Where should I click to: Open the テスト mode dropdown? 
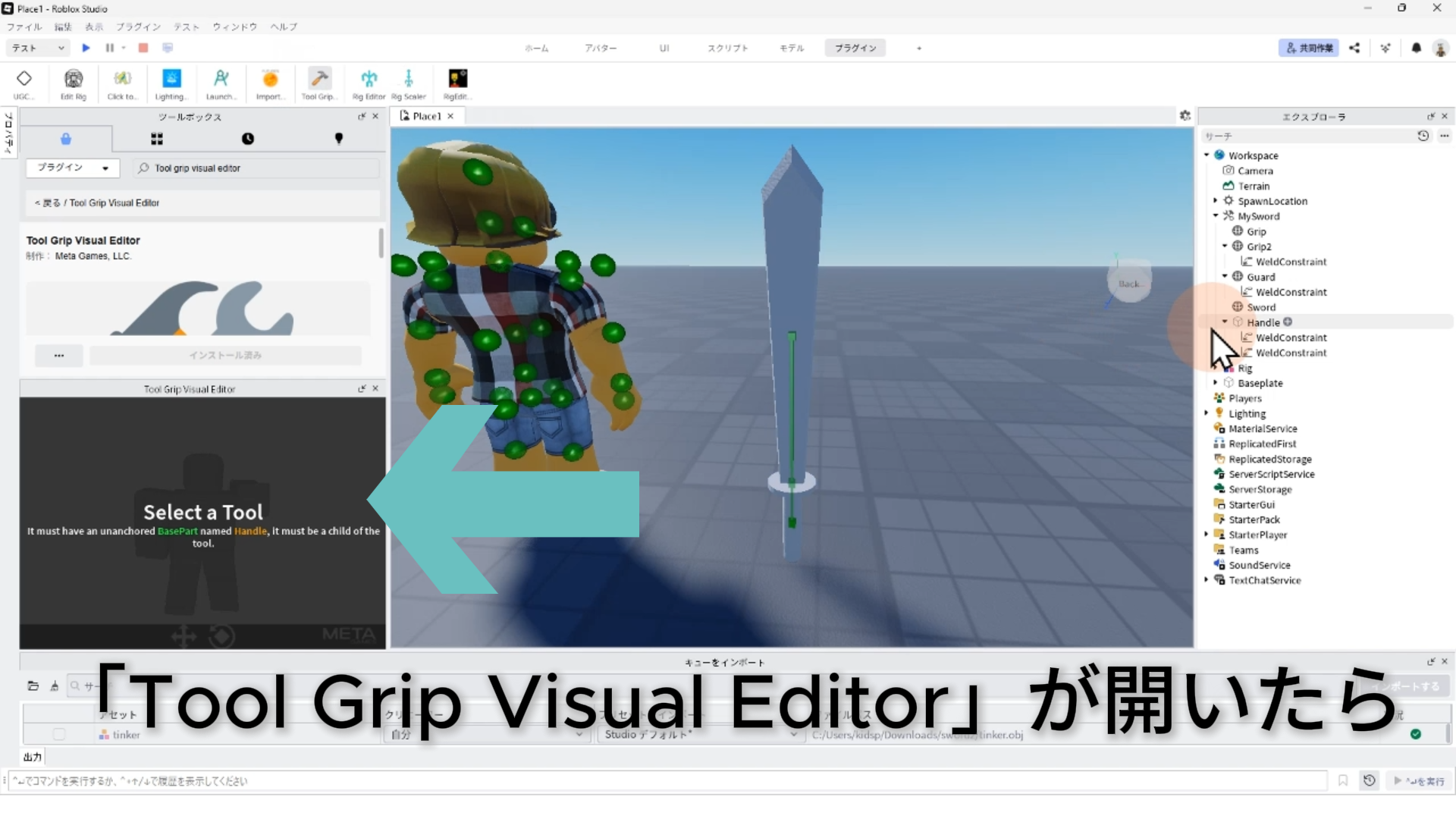38,48
